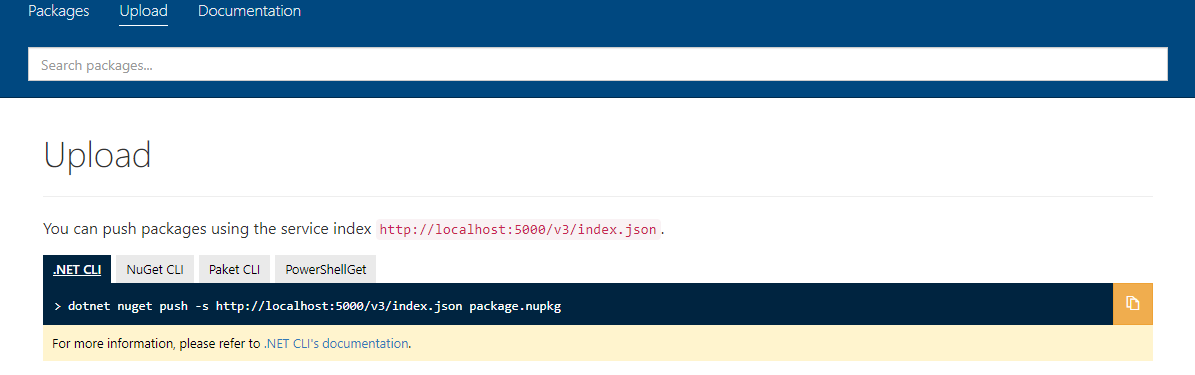Show the PowerShellGet instructions tab
The height and width of the screenshot is (375, 1195).
coord(325,269)
